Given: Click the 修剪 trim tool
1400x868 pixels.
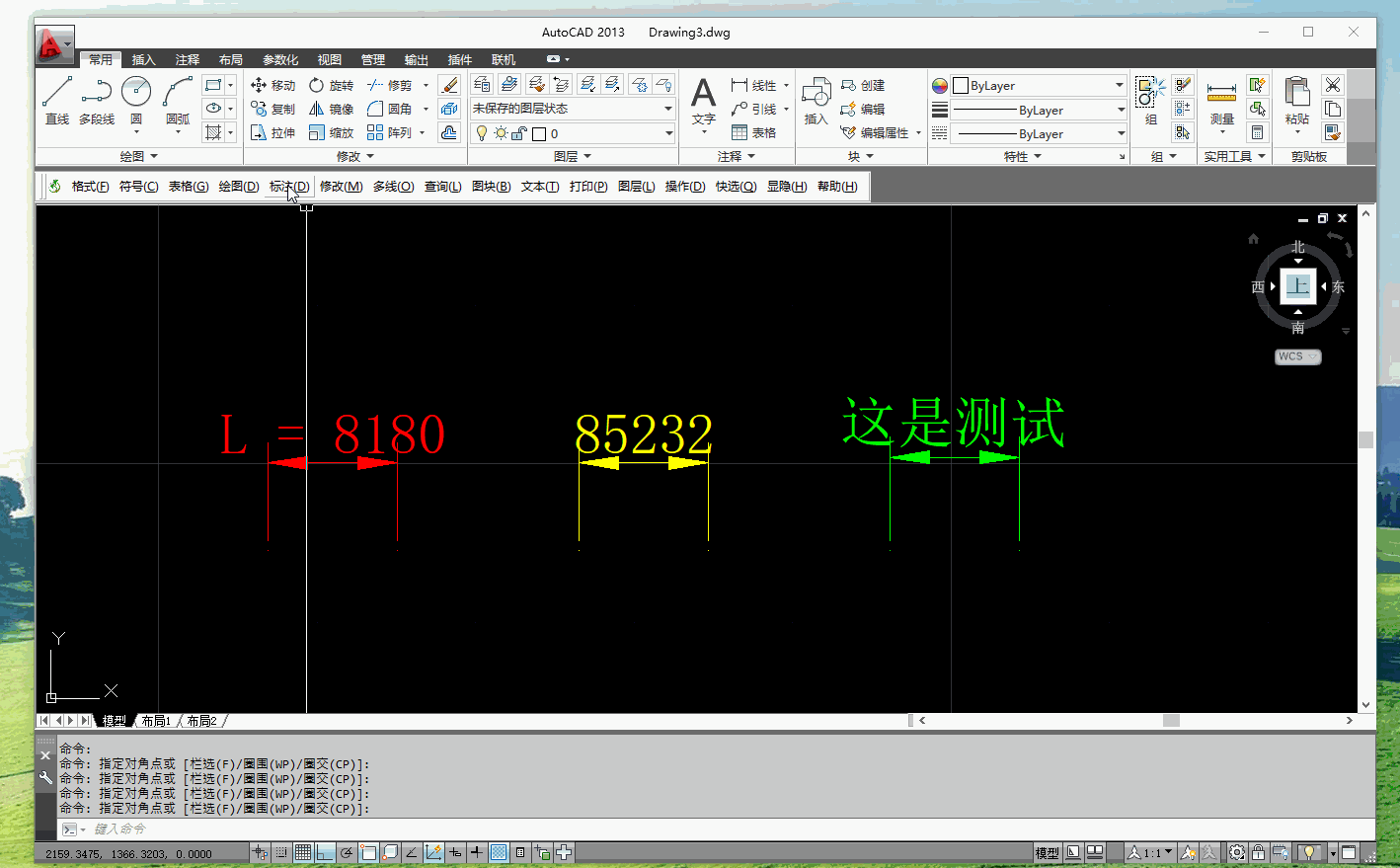Looking at the screenshot, I should (x=390, y=85).
